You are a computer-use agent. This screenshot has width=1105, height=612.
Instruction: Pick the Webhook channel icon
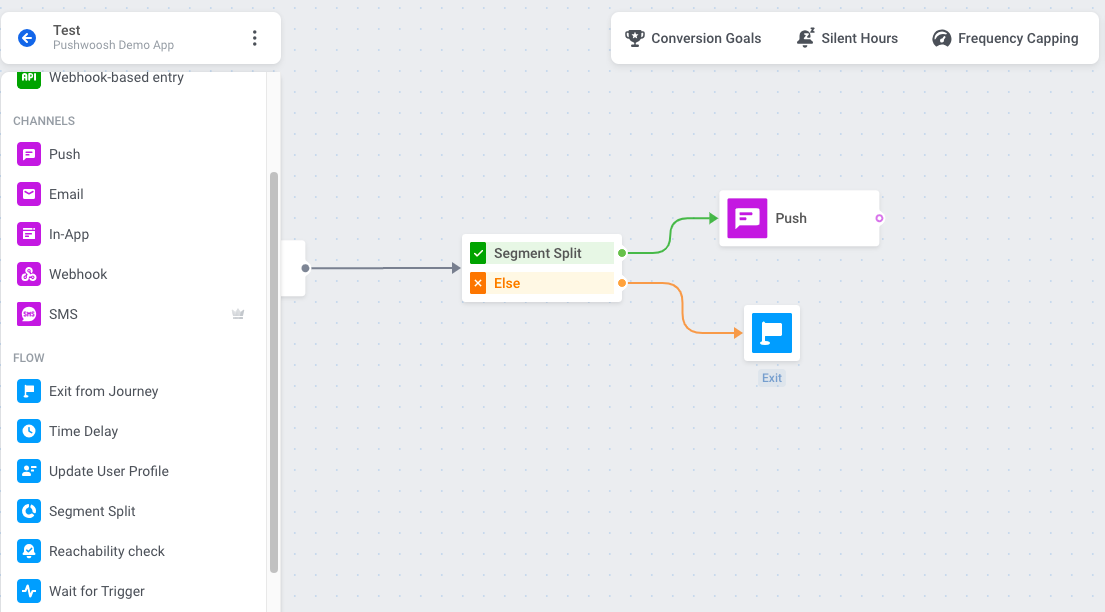[29, 274]
